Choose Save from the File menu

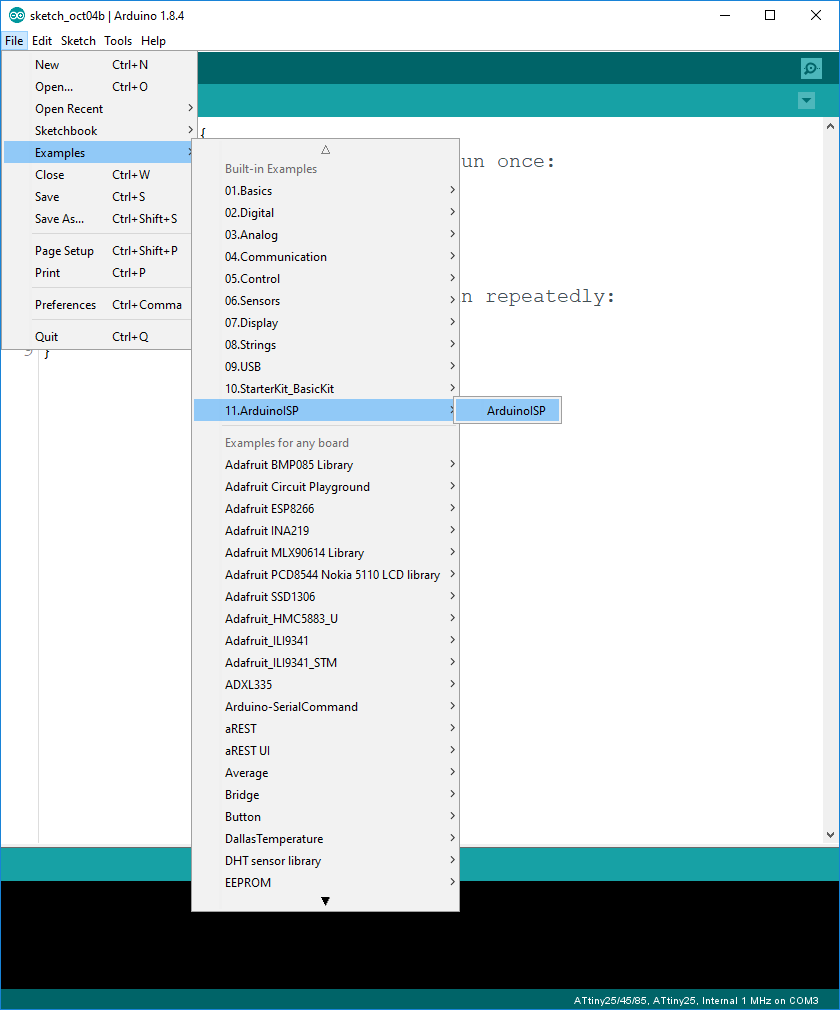pos(98,196)
